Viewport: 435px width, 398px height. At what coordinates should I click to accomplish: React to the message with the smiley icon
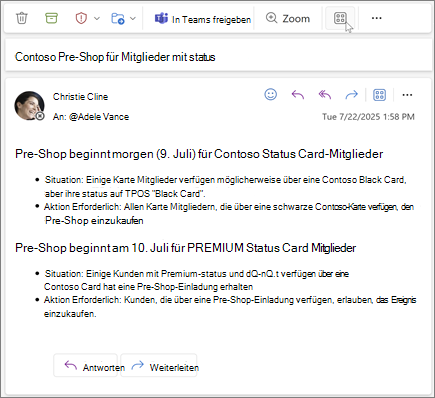pos(271,94)
